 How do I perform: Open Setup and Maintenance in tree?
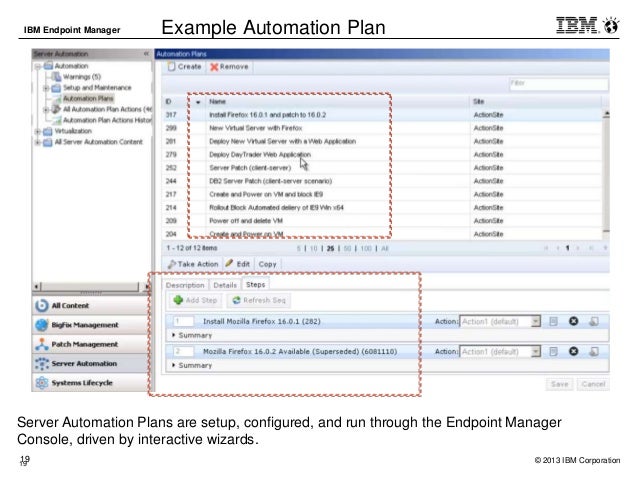[x=97, y=87]
